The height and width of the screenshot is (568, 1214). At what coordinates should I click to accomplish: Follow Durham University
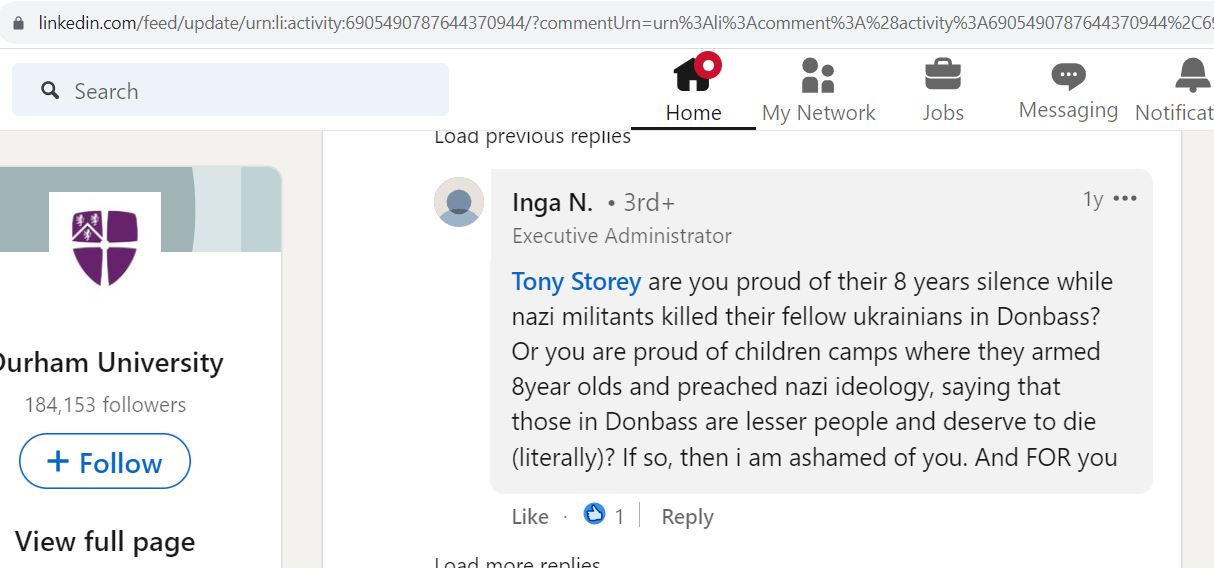pyautogui.click(x=105, y=461)
